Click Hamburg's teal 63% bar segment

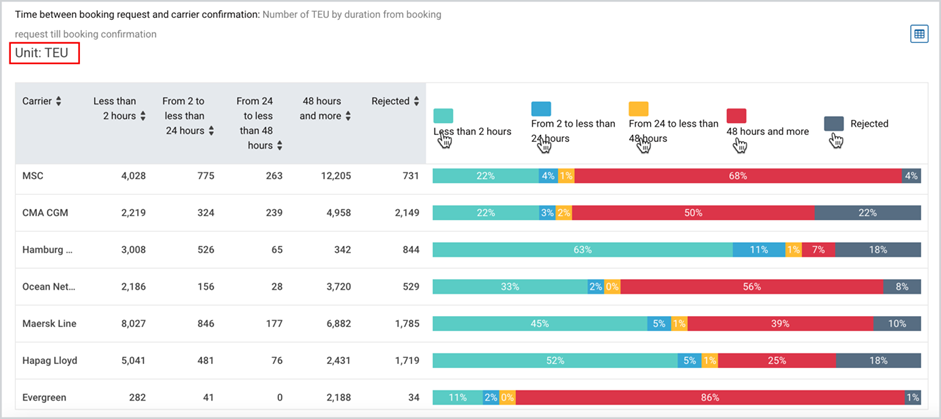click(x=582, y=250)
